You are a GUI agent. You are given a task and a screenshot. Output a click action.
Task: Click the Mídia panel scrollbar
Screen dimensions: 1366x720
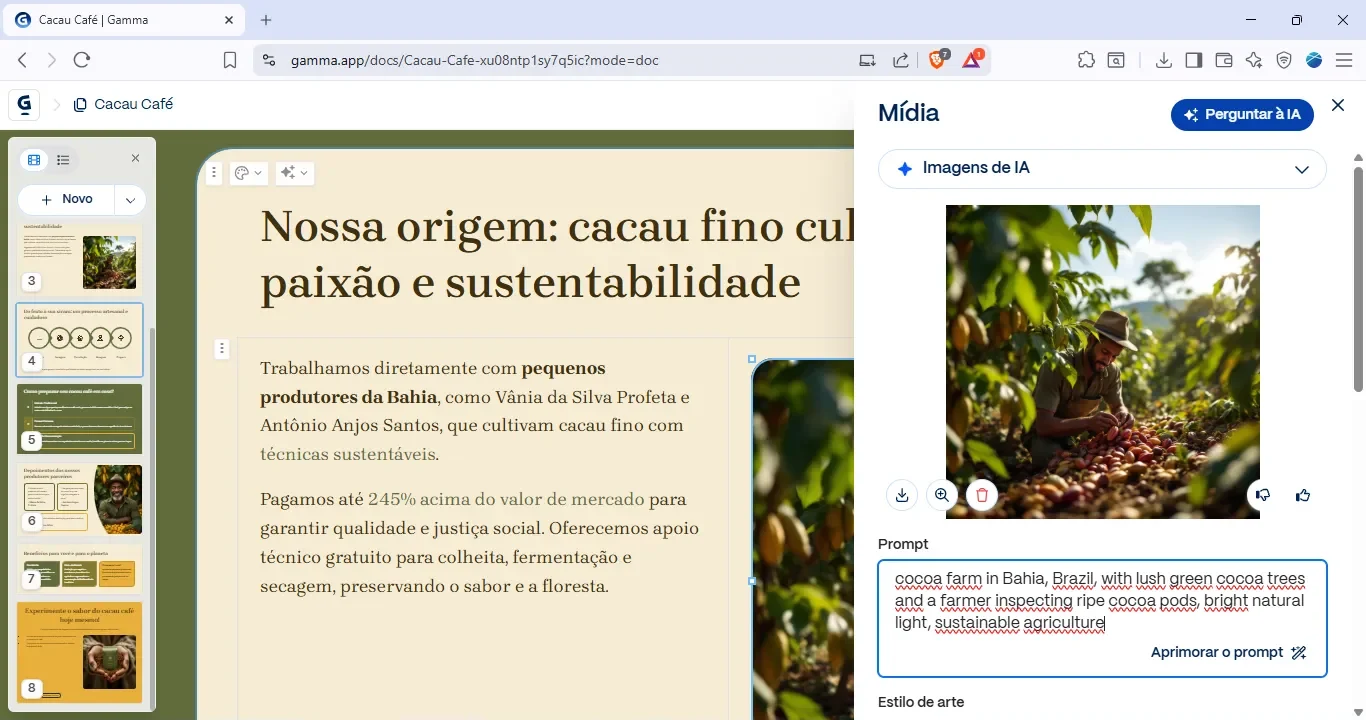1358,280
